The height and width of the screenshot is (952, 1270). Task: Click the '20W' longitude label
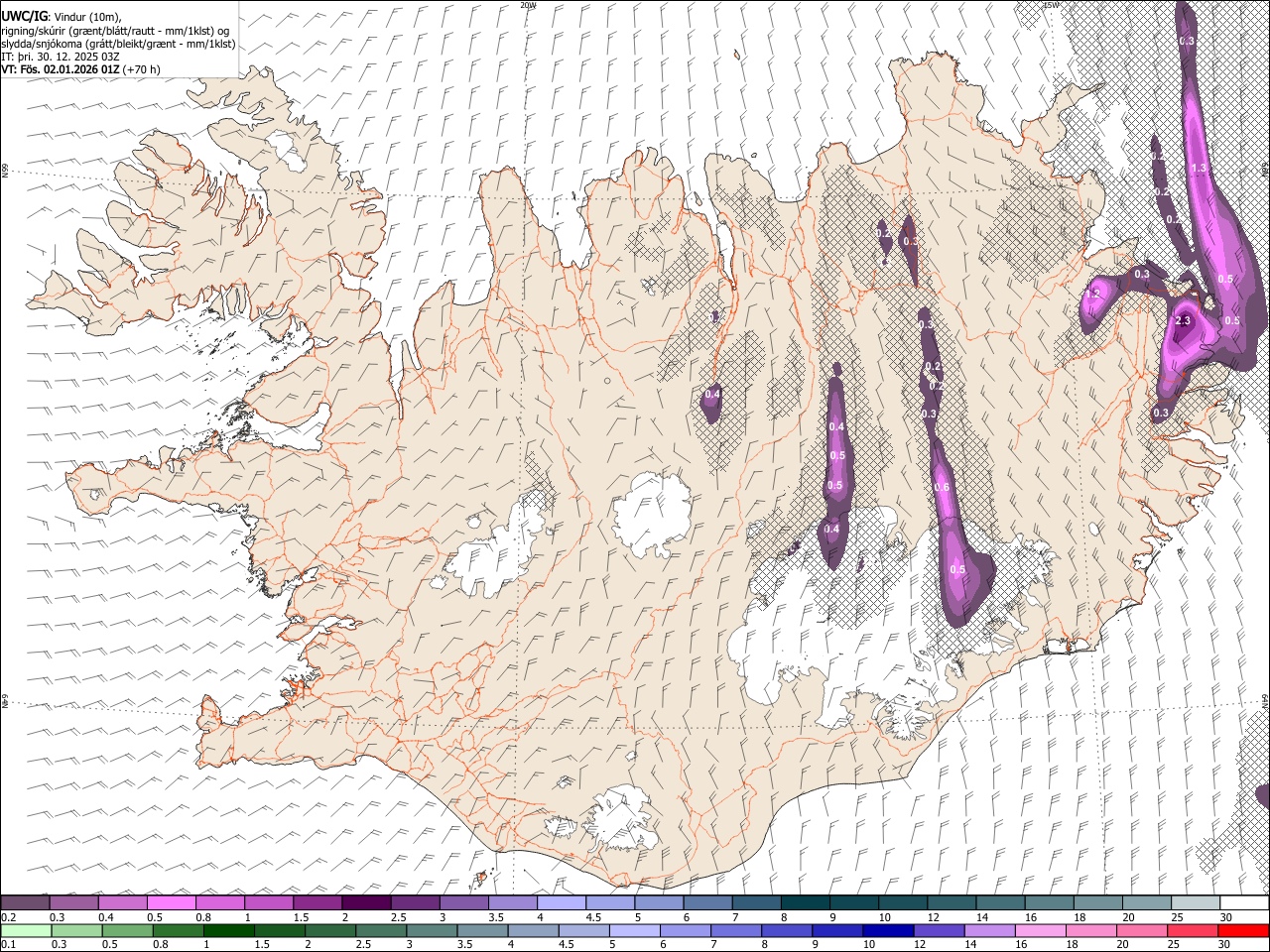[528, 5]
